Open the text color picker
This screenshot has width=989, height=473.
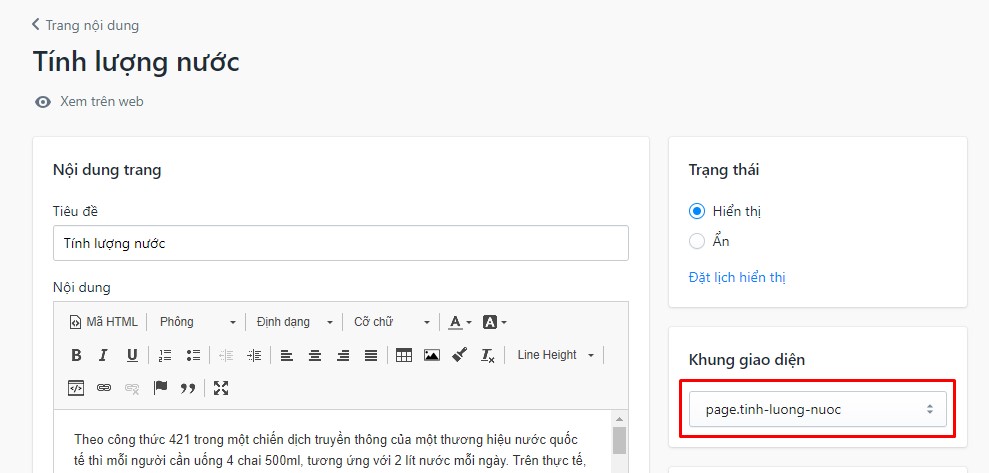pos(460,322)
